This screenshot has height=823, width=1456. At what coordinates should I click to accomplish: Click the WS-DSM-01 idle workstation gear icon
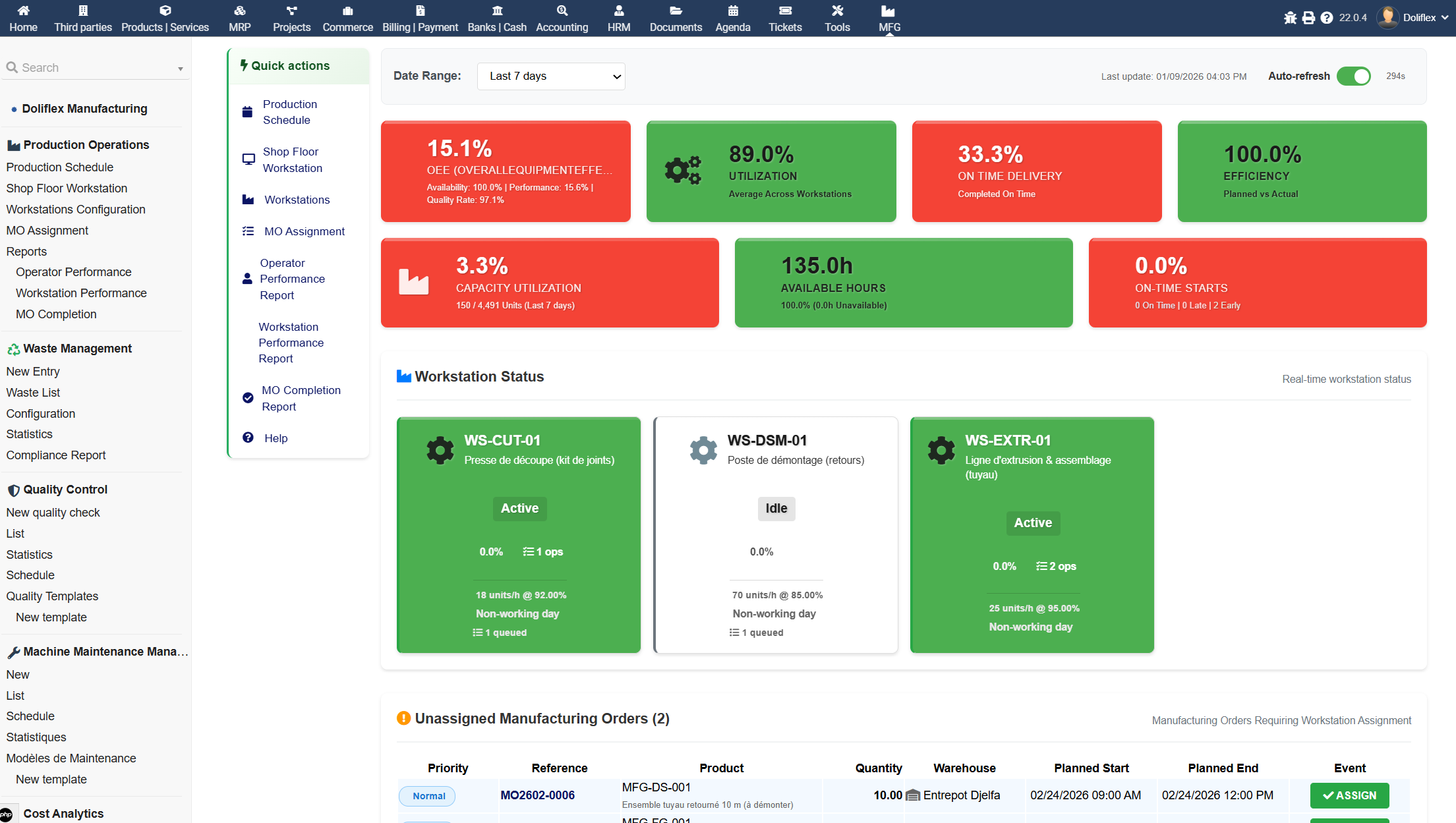703,451
